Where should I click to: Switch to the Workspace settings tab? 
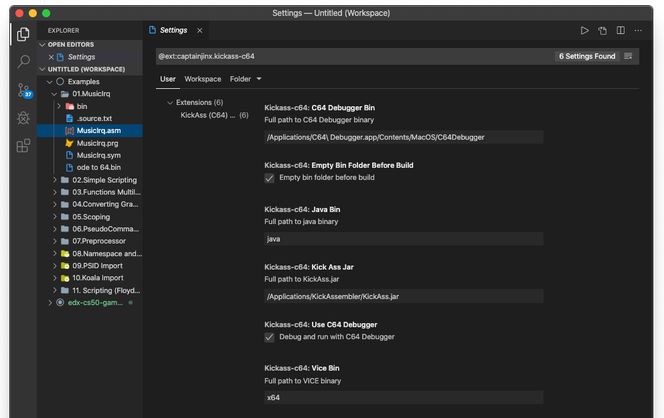point(203,79)
